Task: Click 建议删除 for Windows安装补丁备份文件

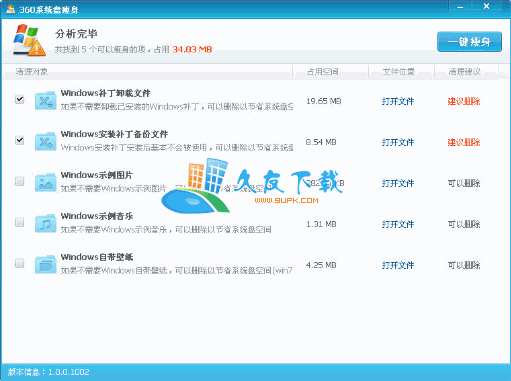Action: 464,142
